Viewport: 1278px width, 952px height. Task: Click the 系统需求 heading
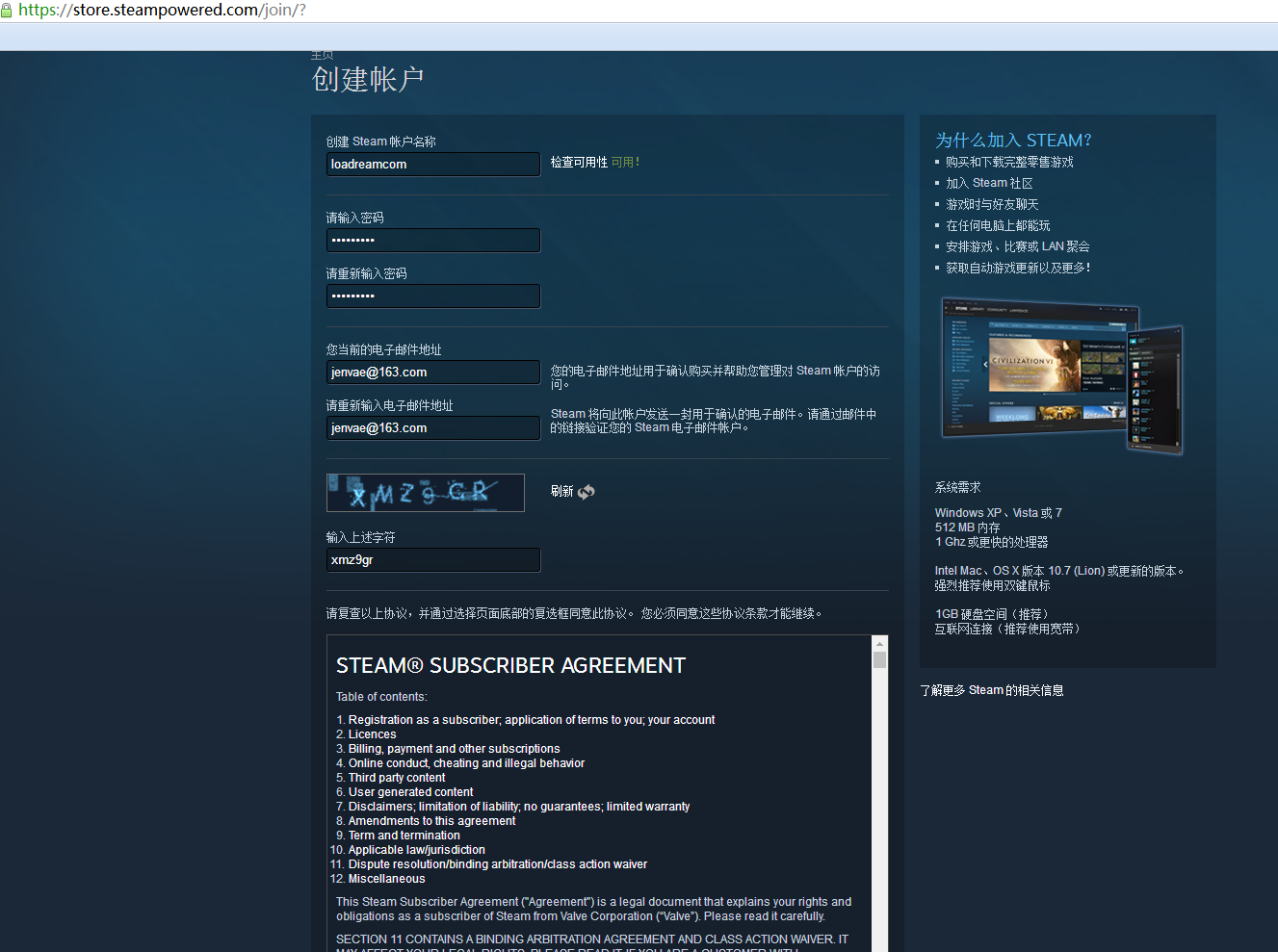pos(957,487)
